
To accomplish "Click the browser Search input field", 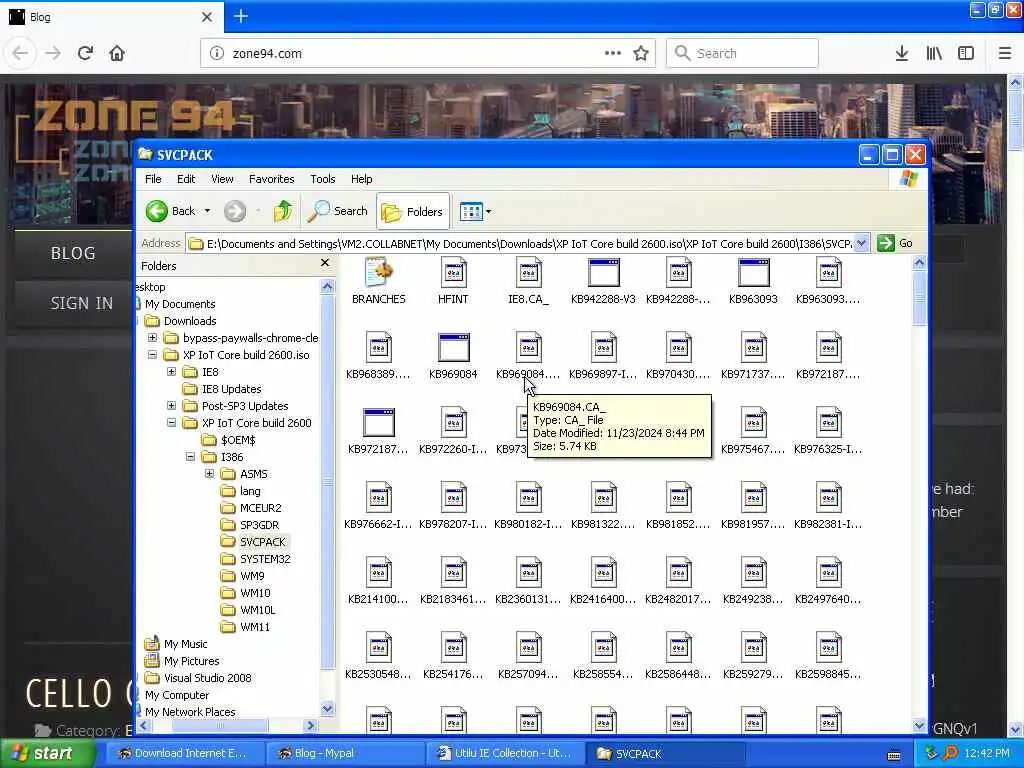I will 742,53.
